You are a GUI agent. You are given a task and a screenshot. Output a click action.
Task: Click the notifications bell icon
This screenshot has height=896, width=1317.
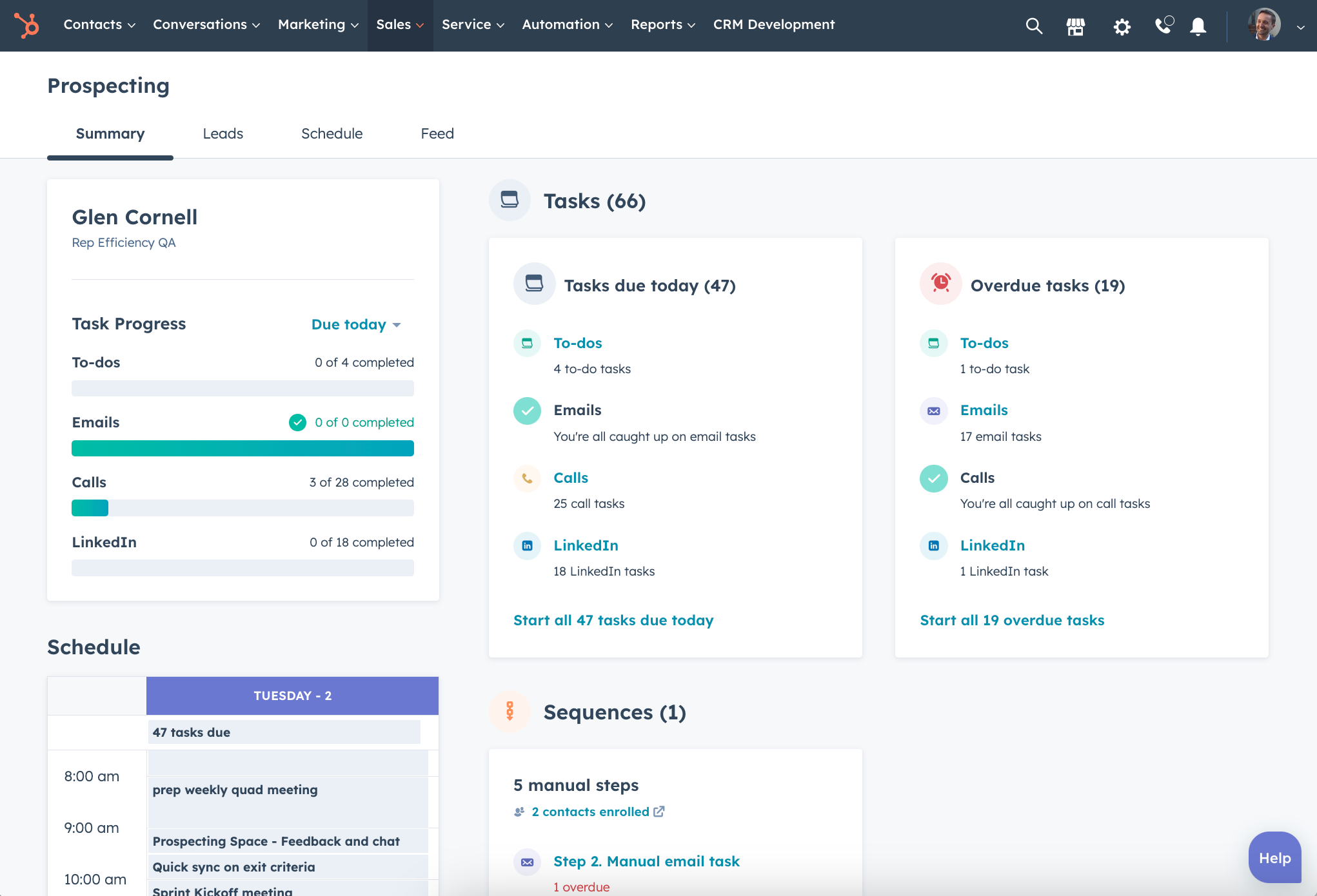coord(1197,25)
